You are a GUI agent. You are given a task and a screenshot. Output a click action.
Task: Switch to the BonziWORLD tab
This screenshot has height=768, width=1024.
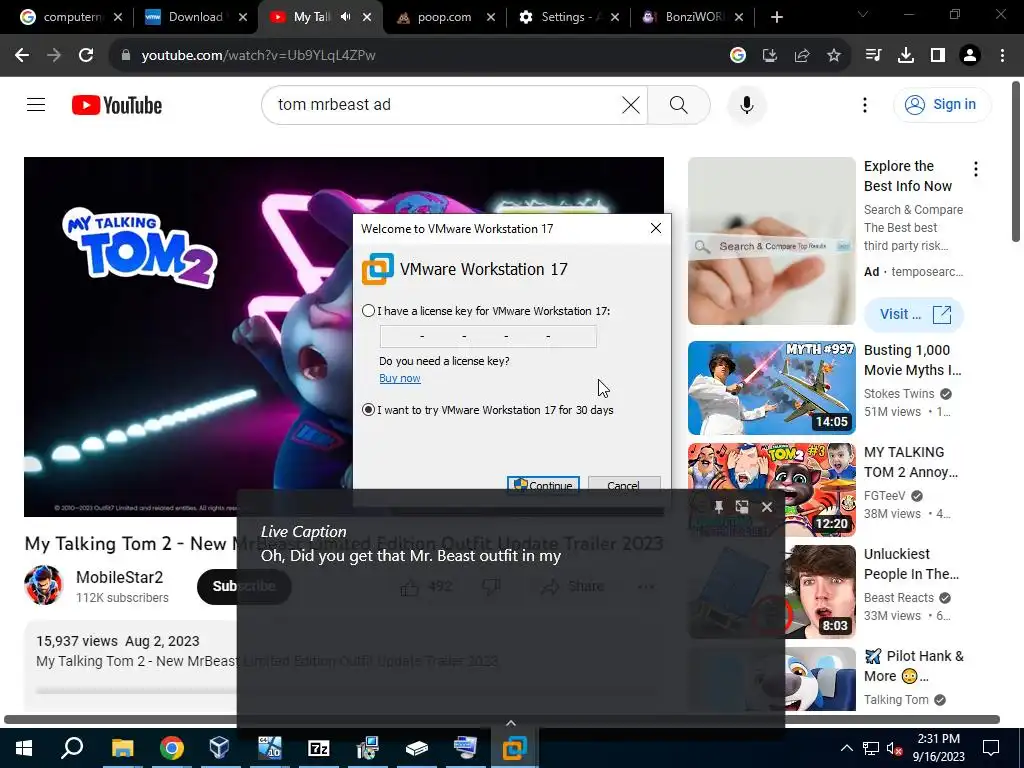692,17
